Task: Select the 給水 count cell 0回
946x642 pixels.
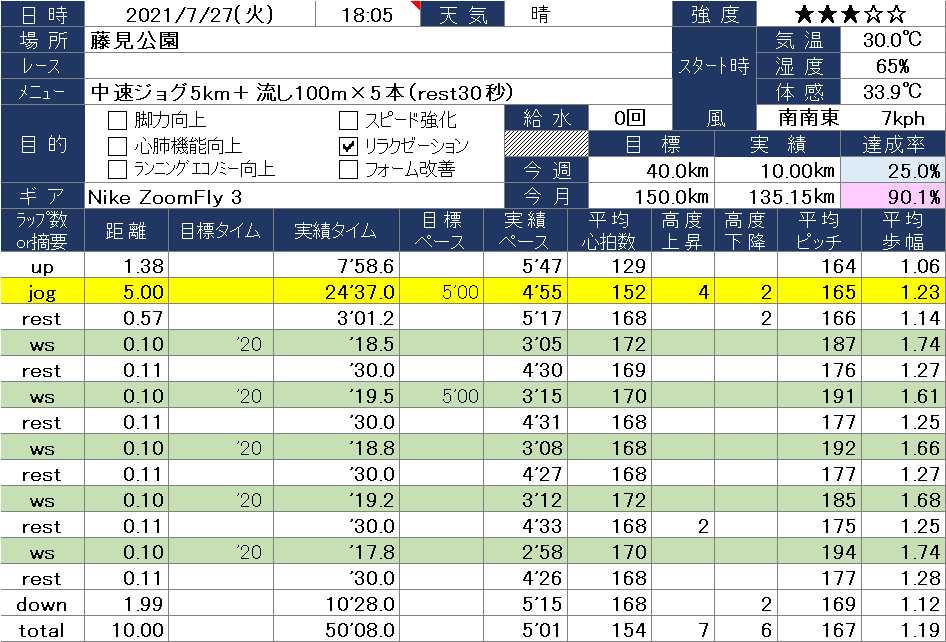Action: click(x=629, y=118)
